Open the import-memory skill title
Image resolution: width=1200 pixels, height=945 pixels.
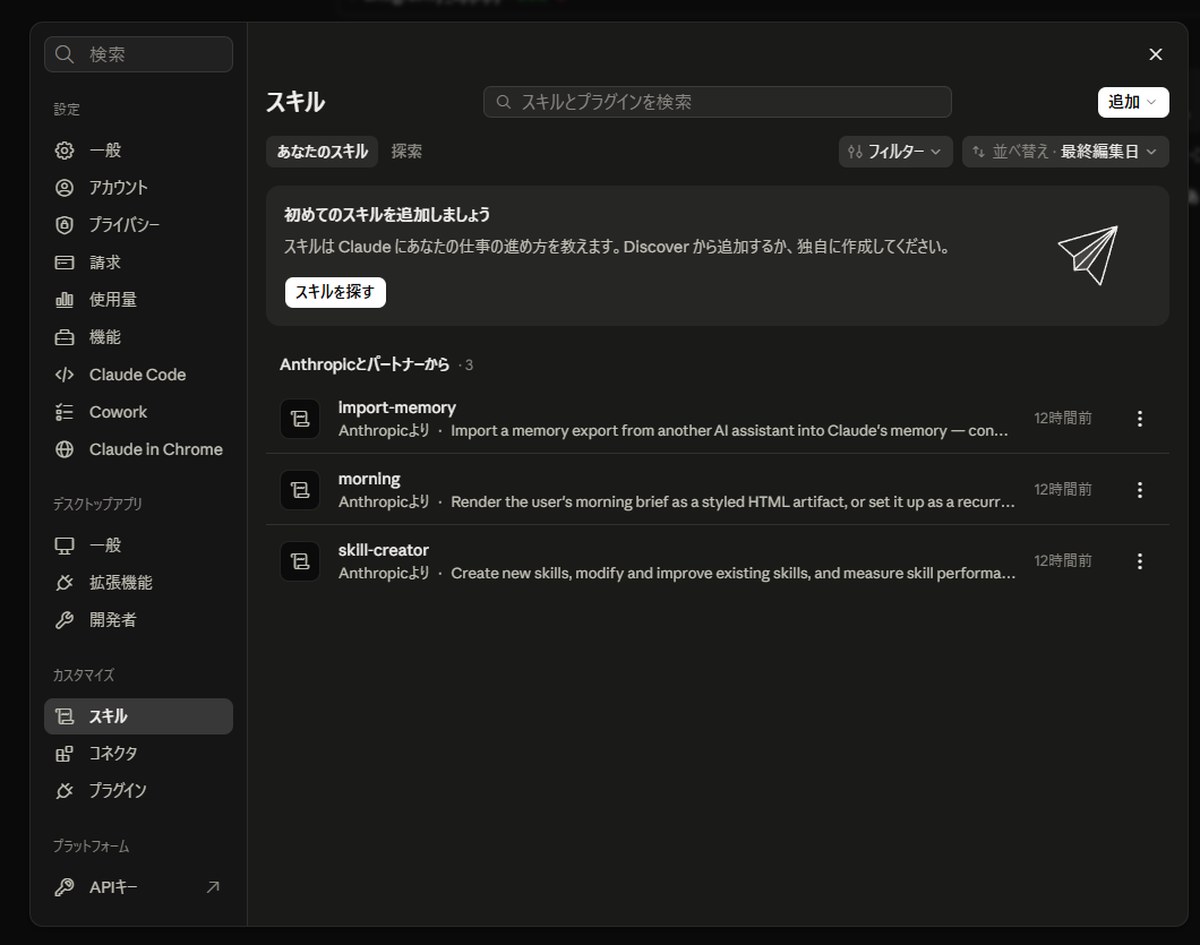[x=397, y=407]
